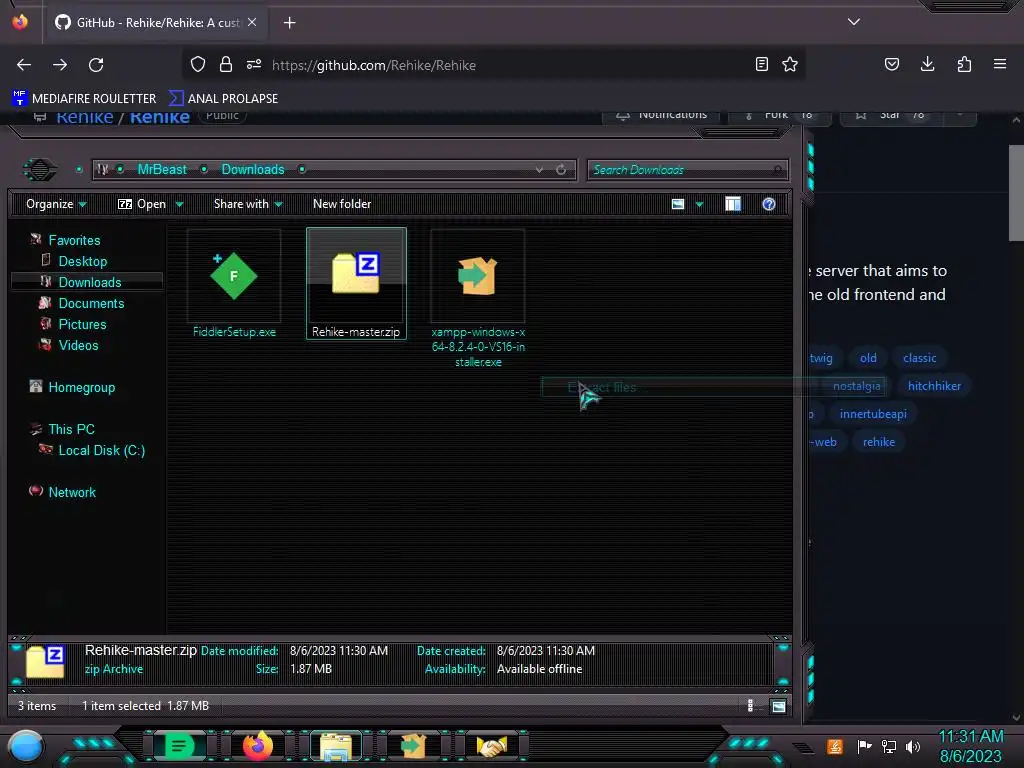Open Save to Pocket icon
Screen dimensions: 1024x768
(892, 64)
